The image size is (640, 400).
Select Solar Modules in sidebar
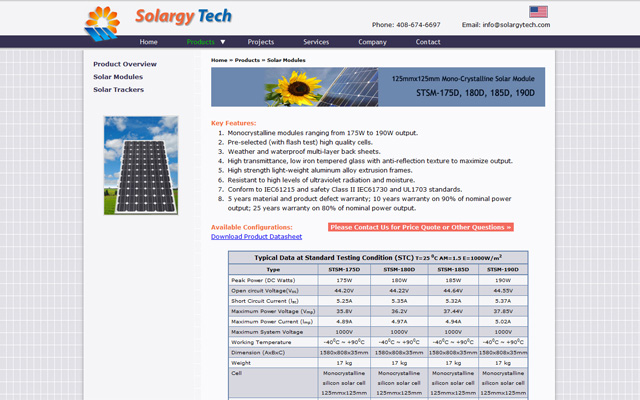pyautogui.click(x=118, y=77)
